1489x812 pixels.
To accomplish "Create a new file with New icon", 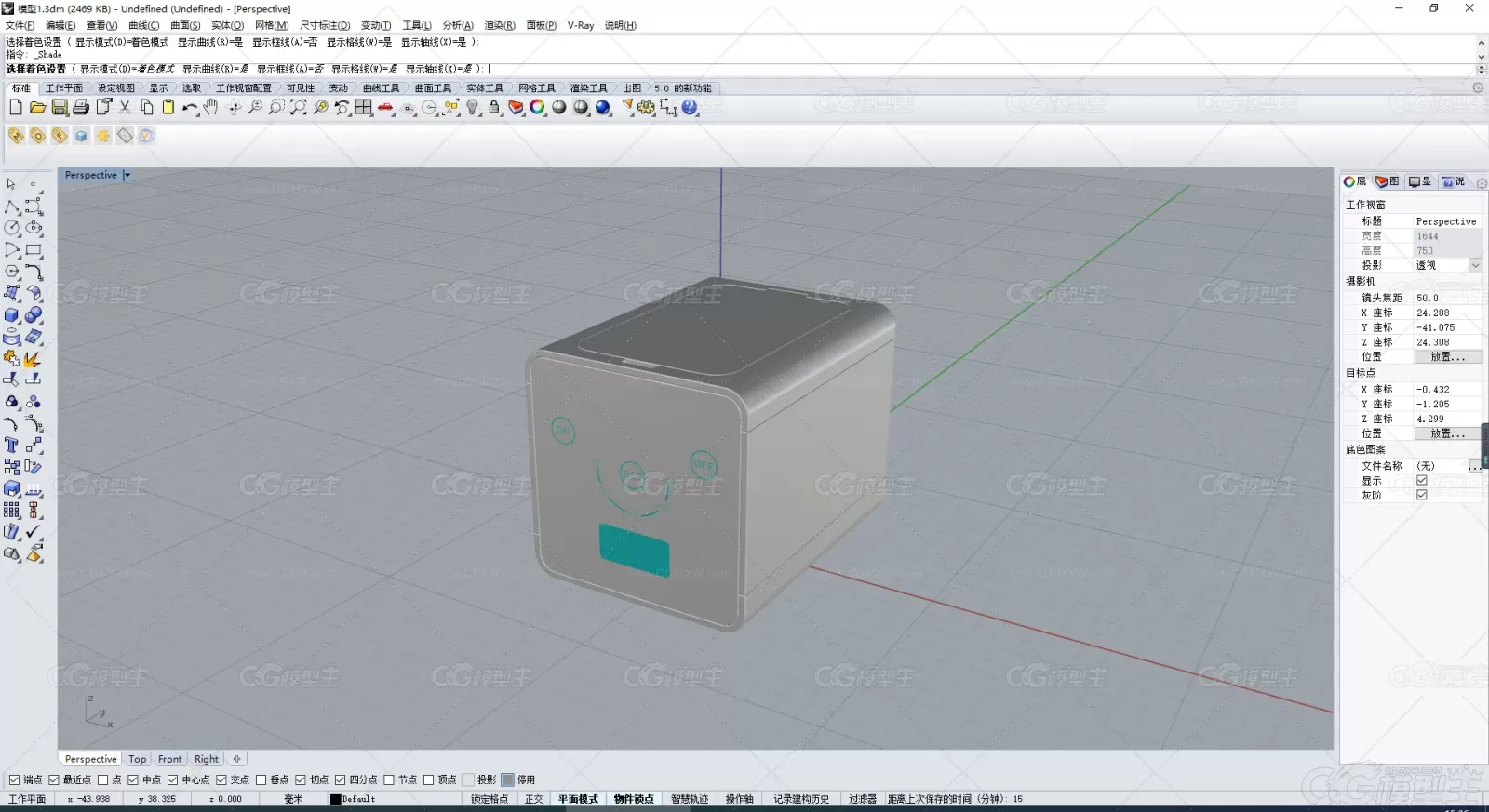I will point(16,108).
